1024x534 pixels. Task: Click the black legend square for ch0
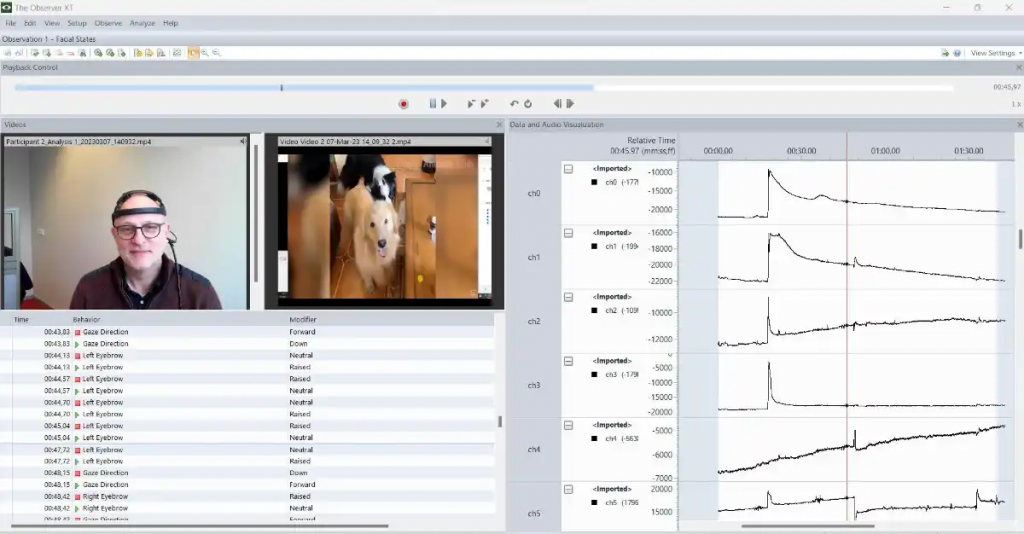click(x=594, y=183)
